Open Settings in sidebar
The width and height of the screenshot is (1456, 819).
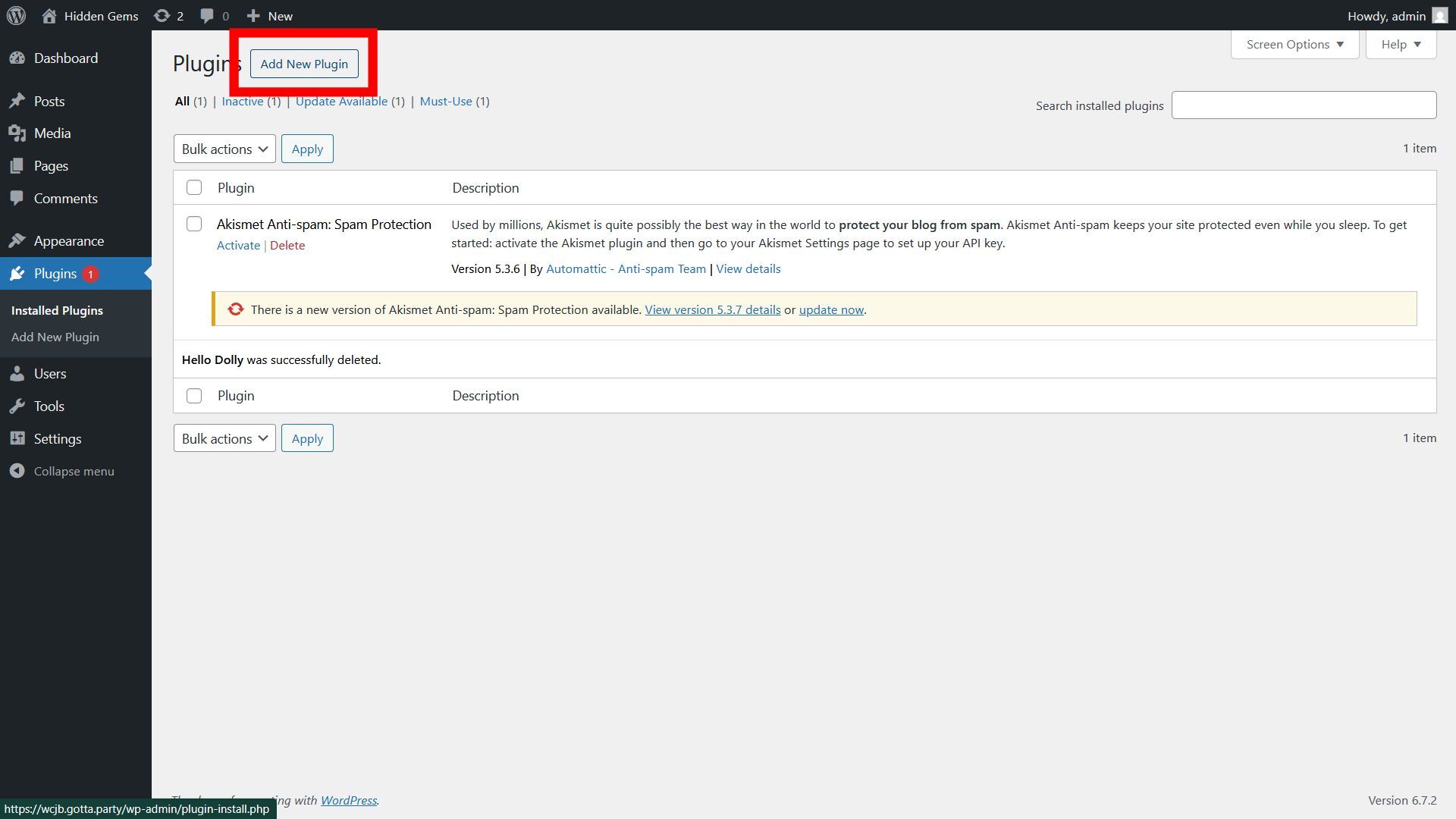coord(58,439)
